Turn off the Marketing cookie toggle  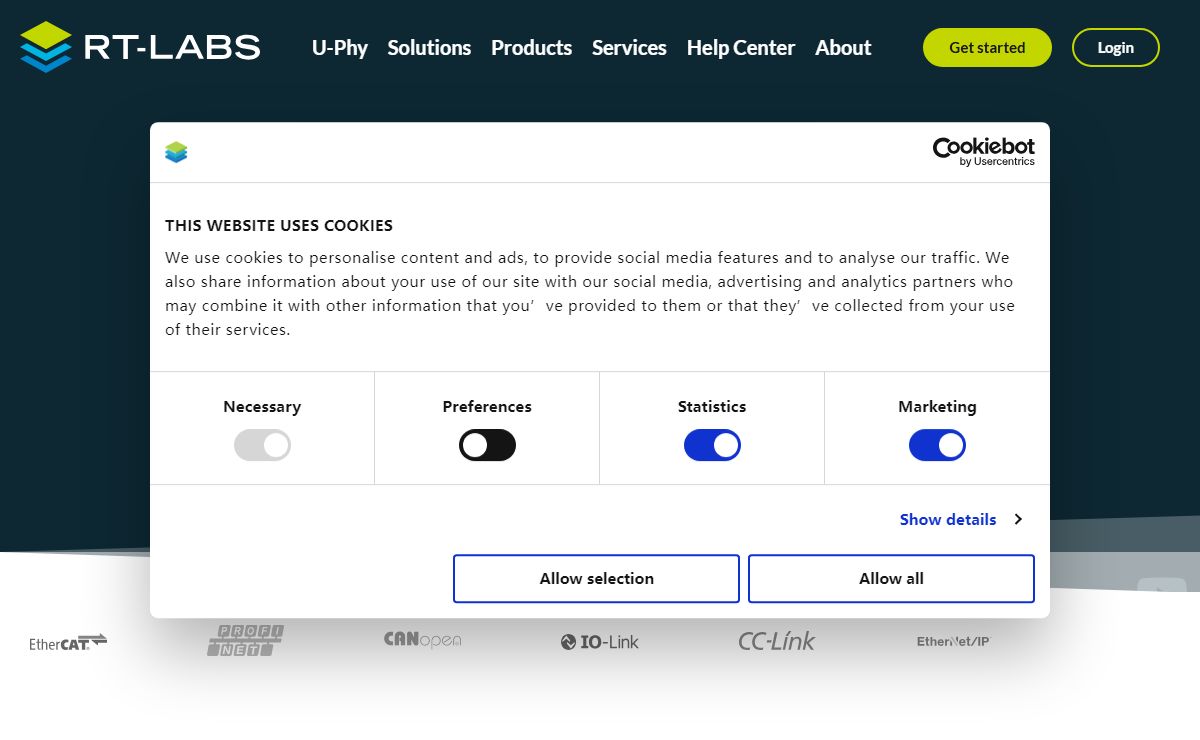(937, 445)
